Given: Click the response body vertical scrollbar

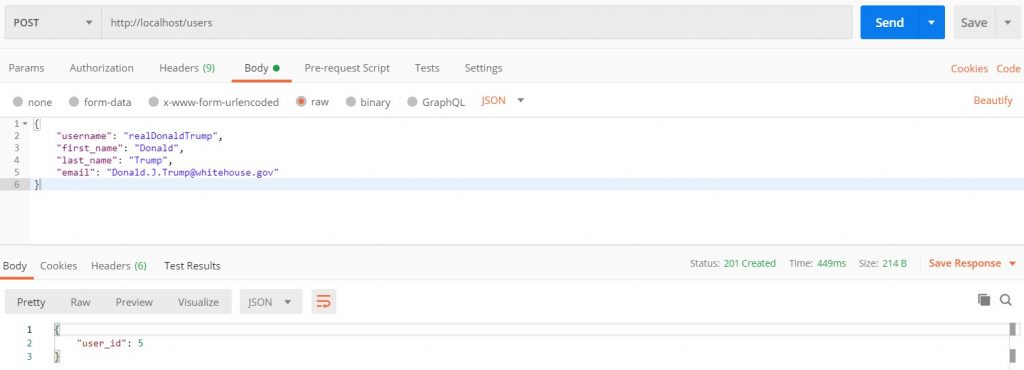Looking at the screenshot, I should point(1013,345).
